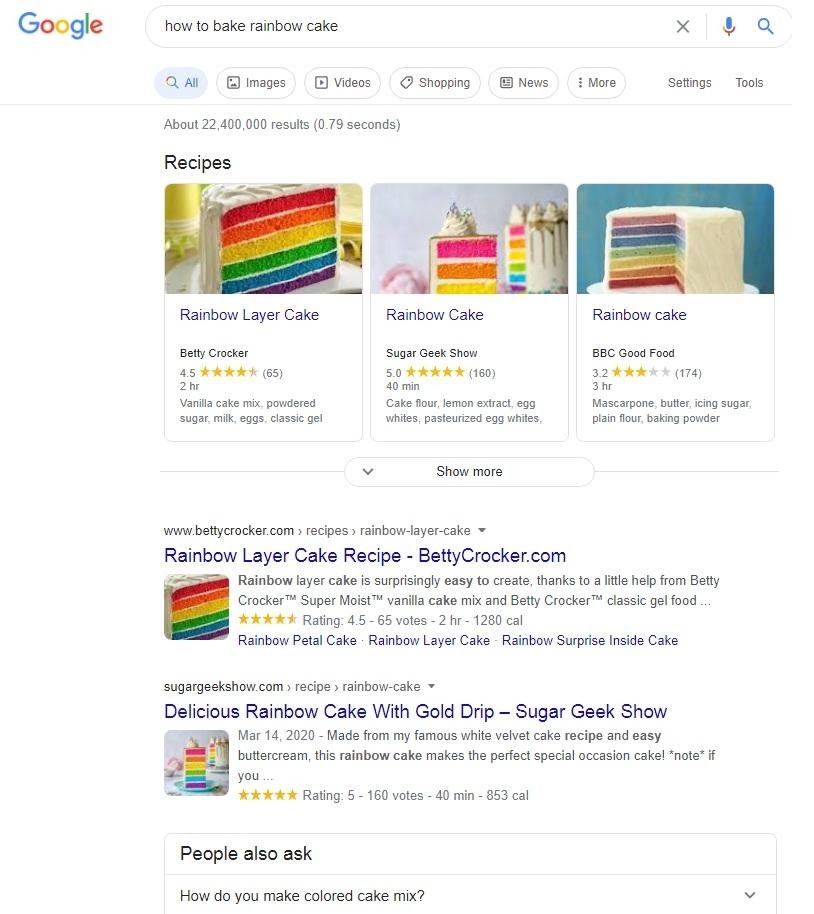Open the More search options menu
Viewport: 814px width, 914px height.
(596, 83)
